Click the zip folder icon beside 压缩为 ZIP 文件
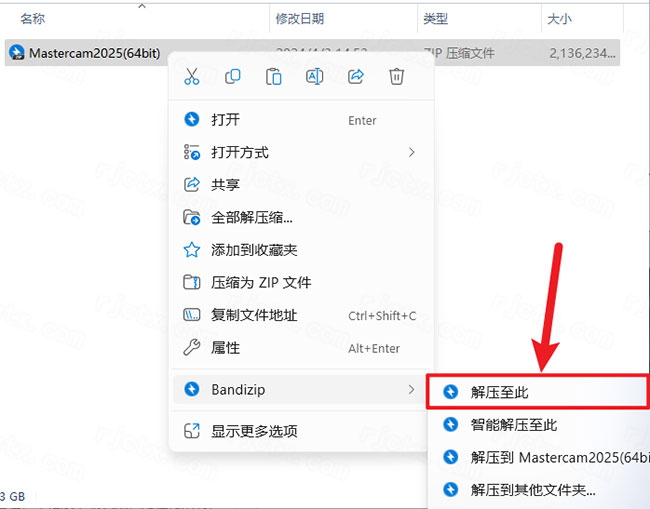This screenshot has width=650, height=509. pyautogui.click(x=192, y=282)
